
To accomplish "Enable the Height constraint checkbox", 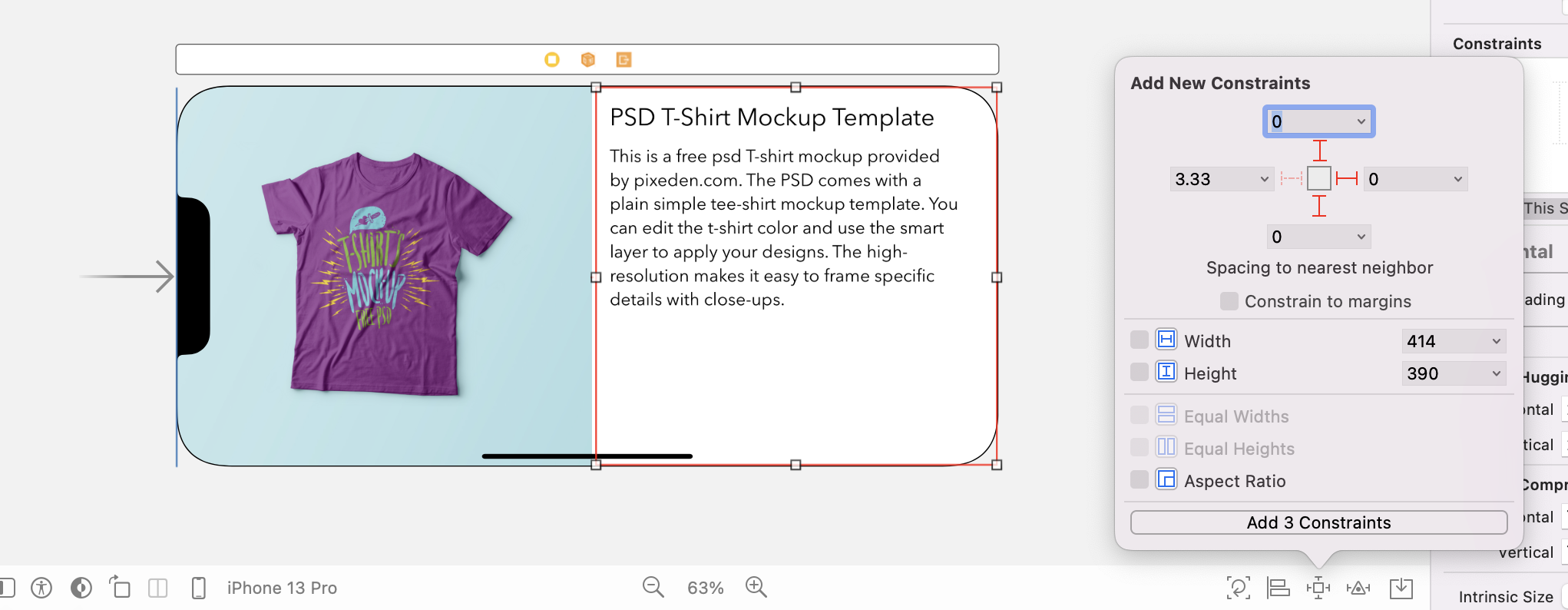I will 1140,373.
